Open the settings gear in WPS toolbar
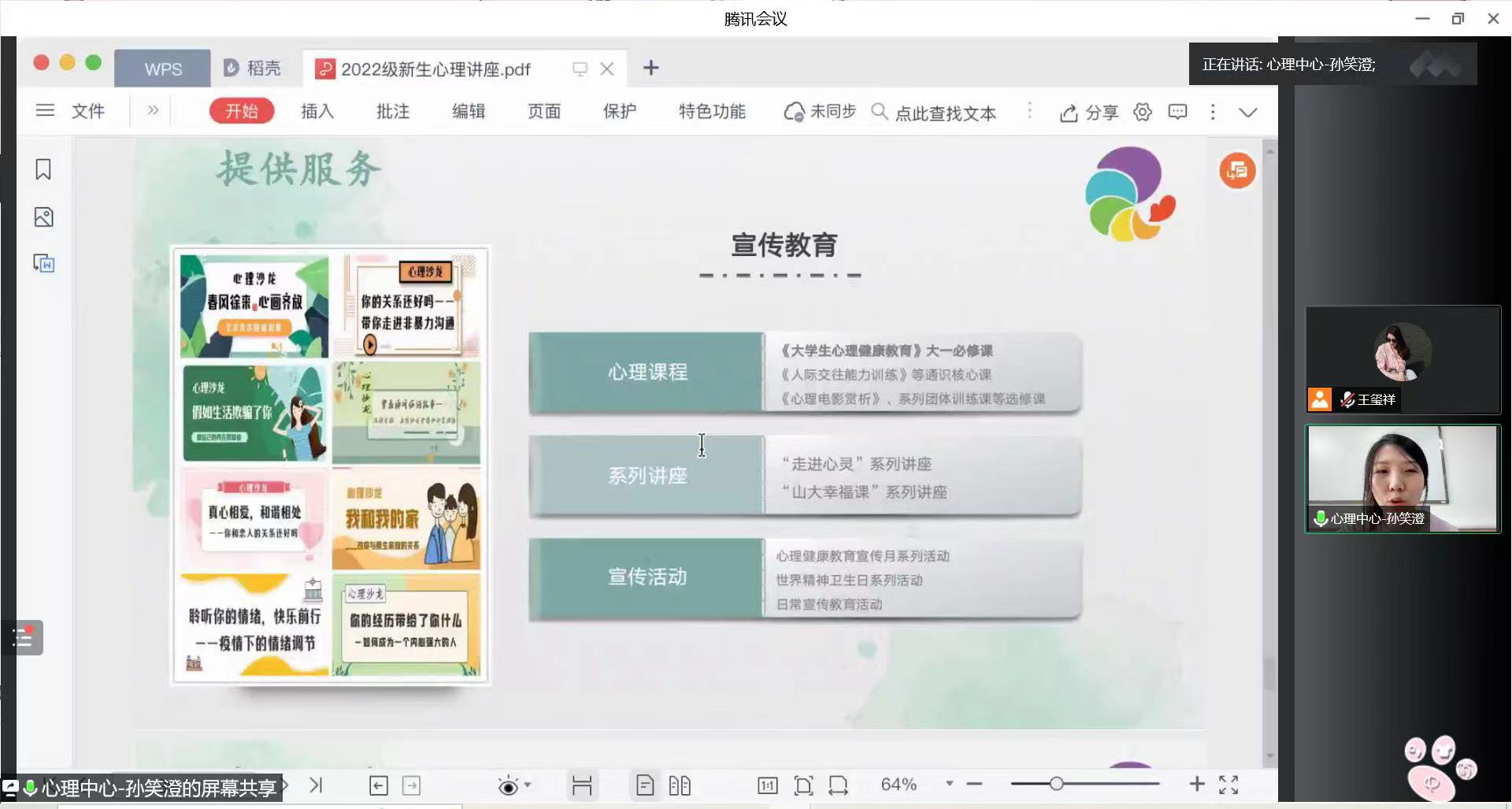Image resolution: width=1512 pixels, height=809 pixels. [1142, 112]
